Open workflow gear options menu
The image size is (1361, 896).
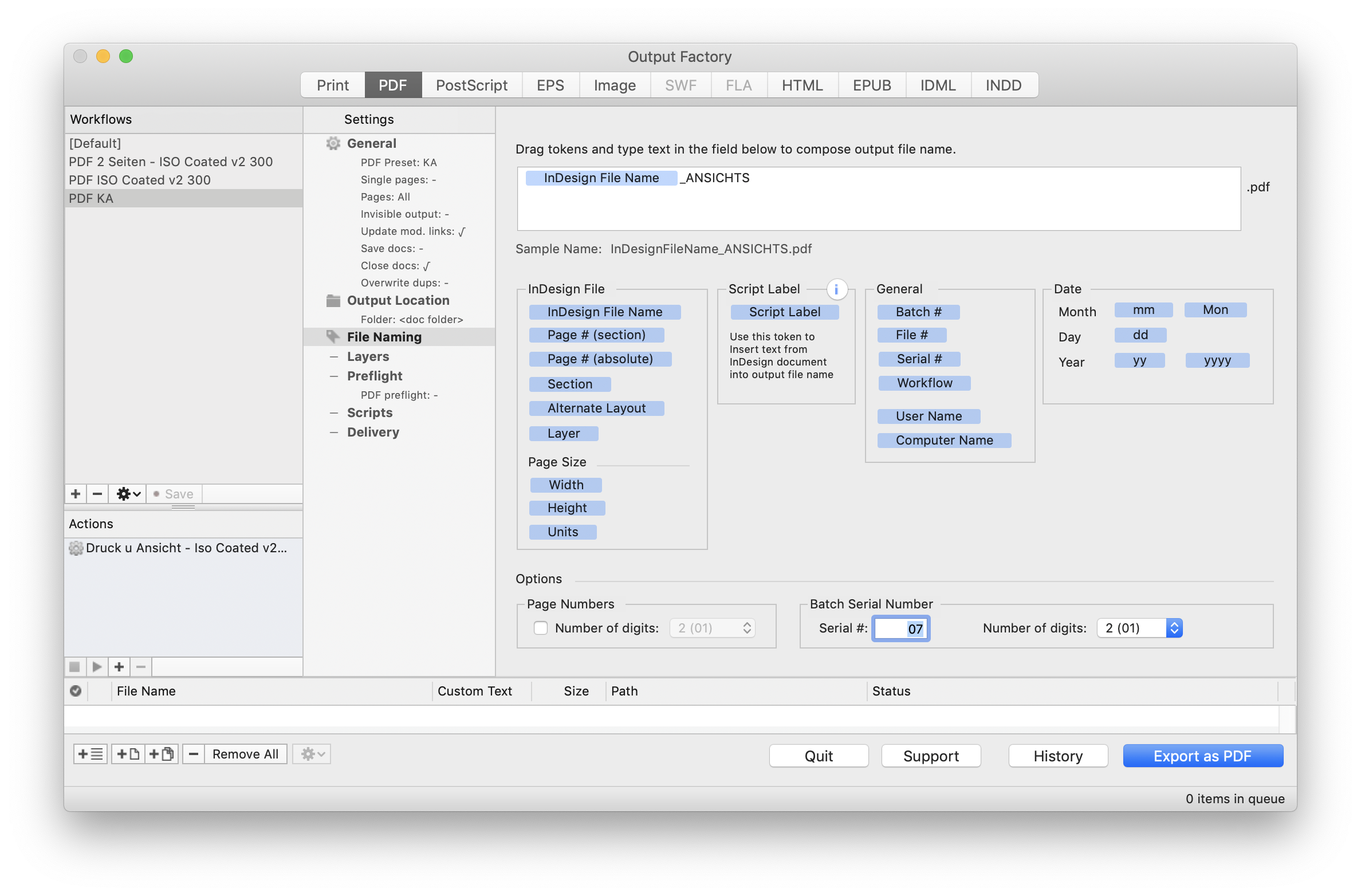[x=128, y=494]
